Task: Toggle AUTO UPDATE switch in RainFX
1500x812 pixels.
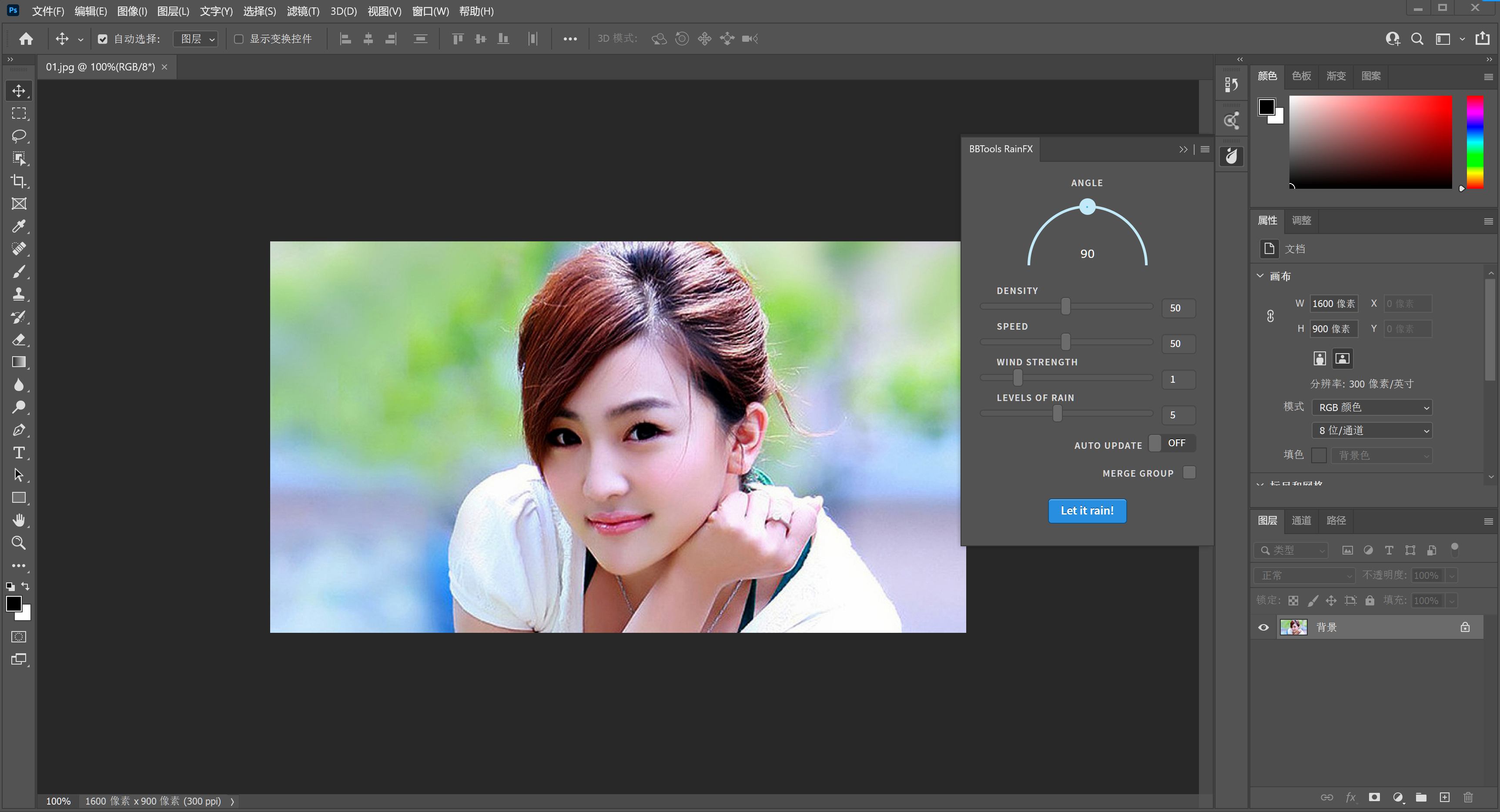Action: pyautogui.click(x=1172, y=444)
